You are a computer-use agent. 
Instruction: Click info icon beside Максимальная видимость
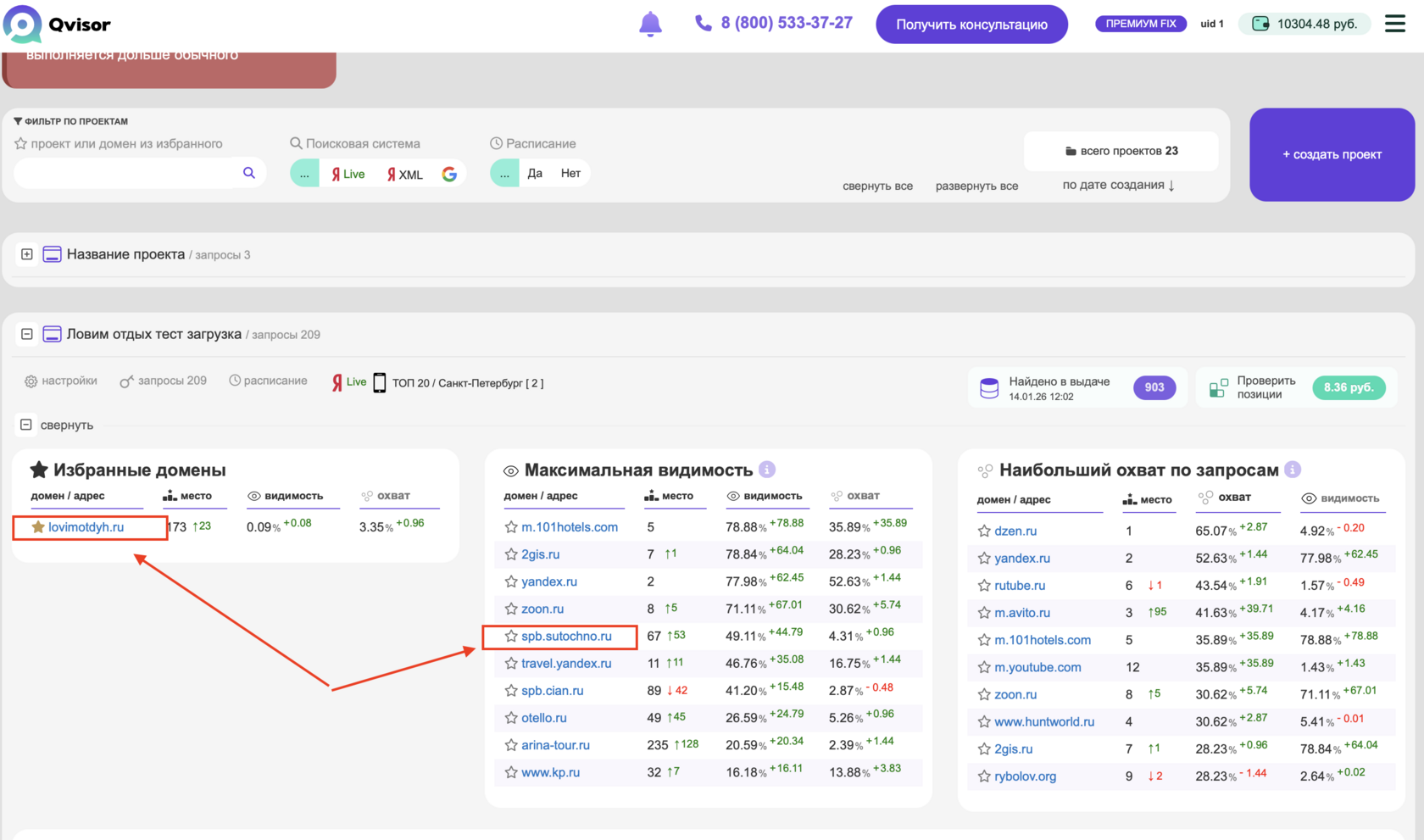coord(767,470)
